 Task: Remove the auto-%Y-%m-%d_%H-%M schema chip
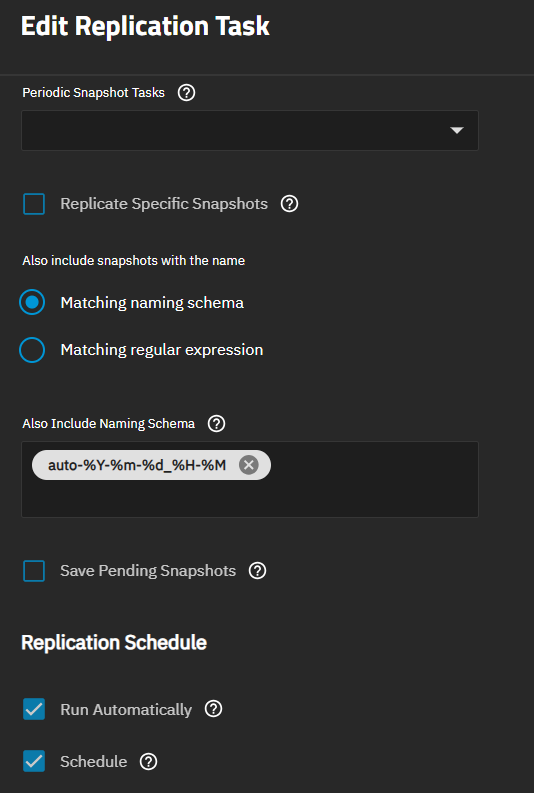(248, 465)
